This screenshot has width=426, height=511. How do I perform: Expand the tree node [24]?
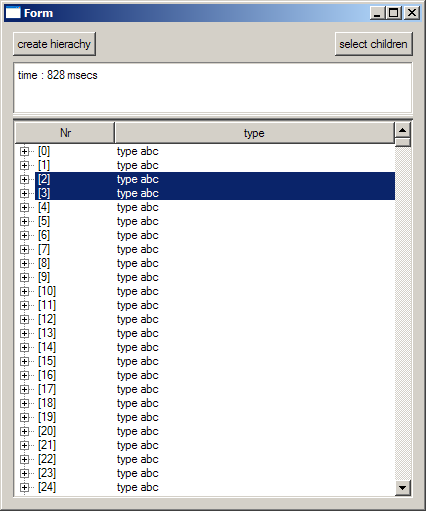click(x=24, y=488)
